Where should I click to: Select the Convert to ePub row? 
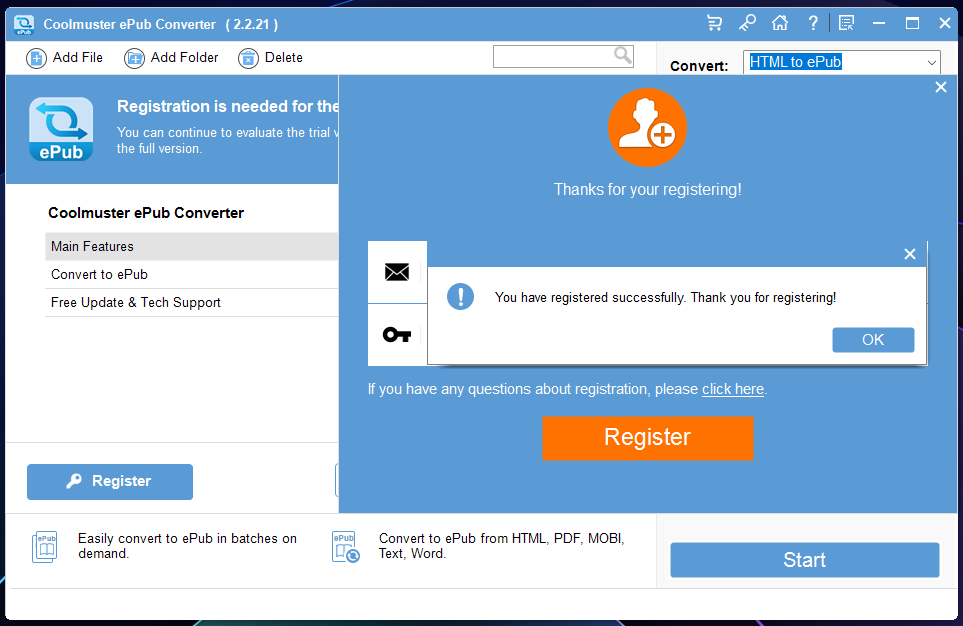190,275
